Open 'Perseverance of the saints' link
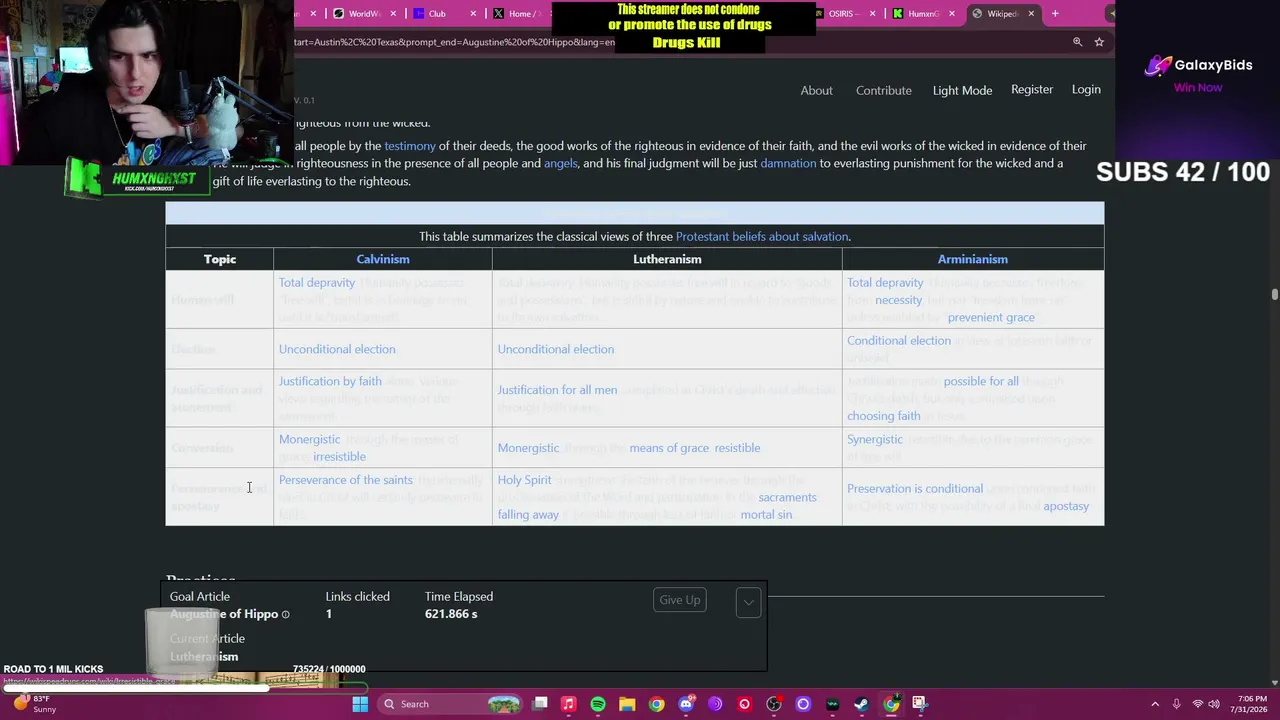 345,480
